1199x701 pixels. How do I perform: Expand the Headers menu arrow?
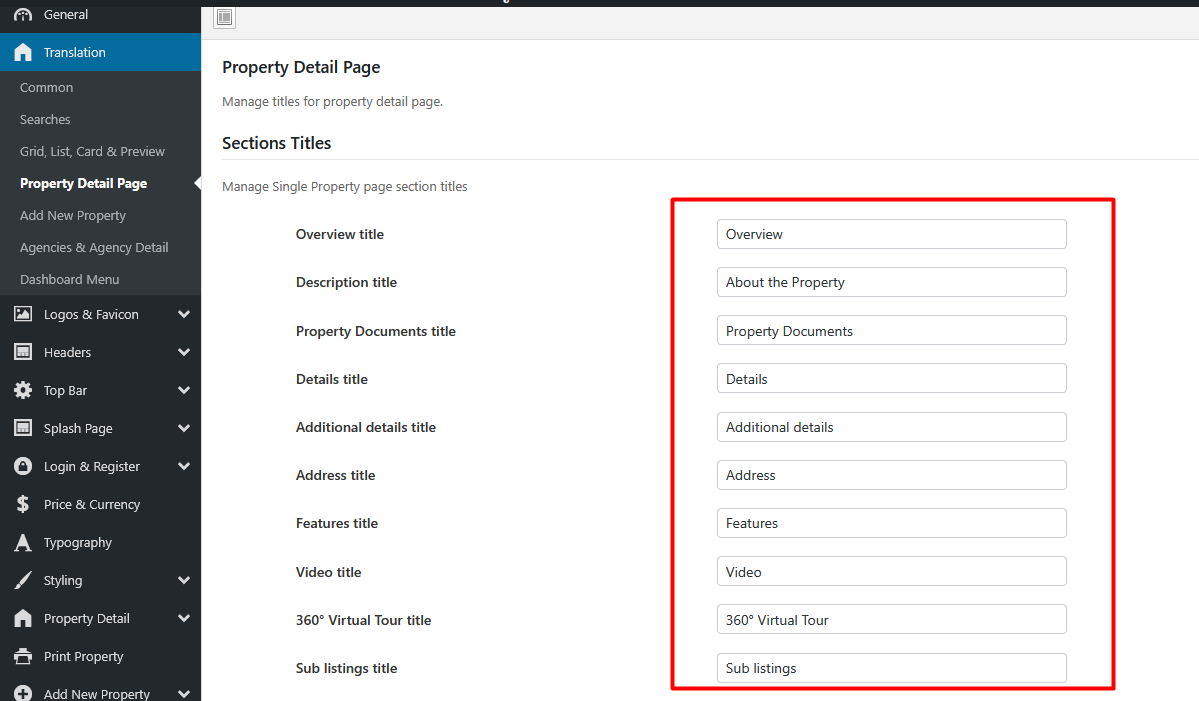click(184, 352)
